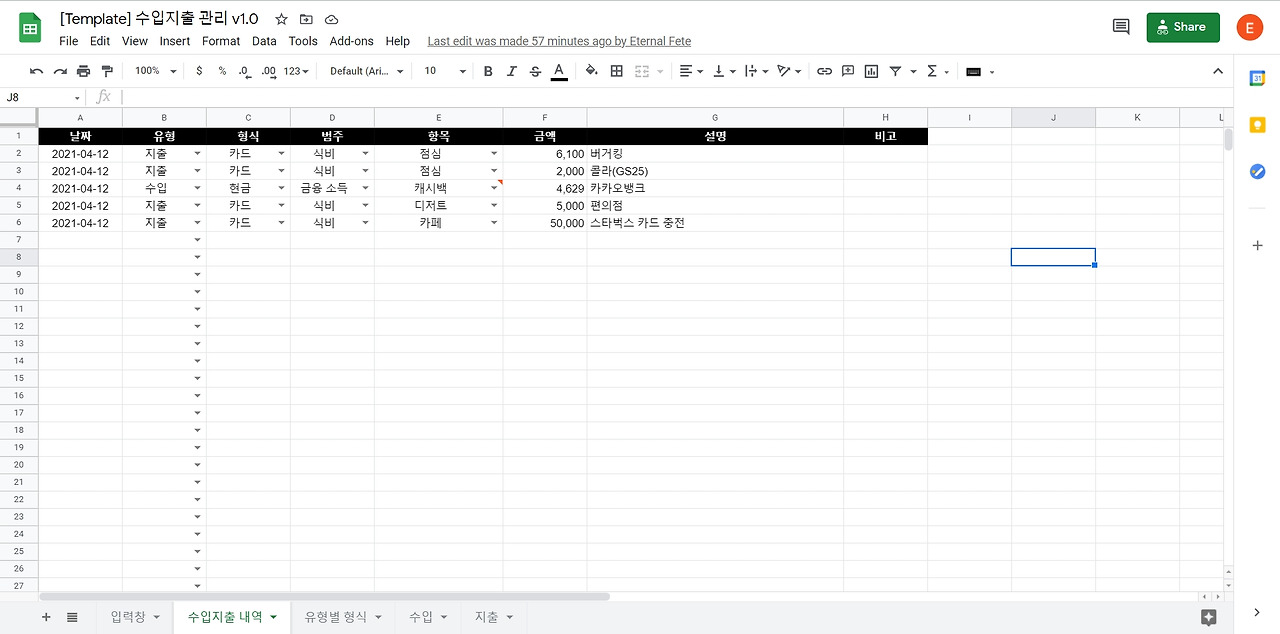1280x634 pixels.
Task: Open Google Calendar from the side panel
Action: tap(1257, 76)
